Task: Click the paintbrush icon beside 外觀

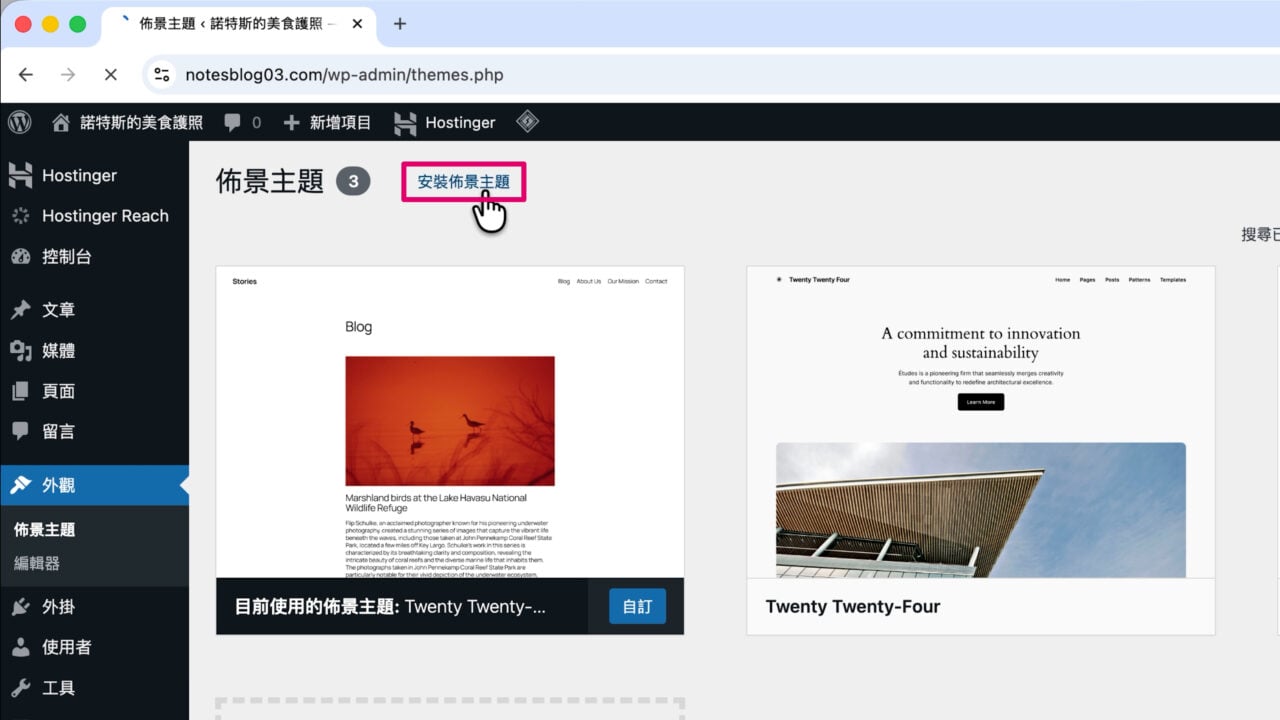Action: click(20, 485)
